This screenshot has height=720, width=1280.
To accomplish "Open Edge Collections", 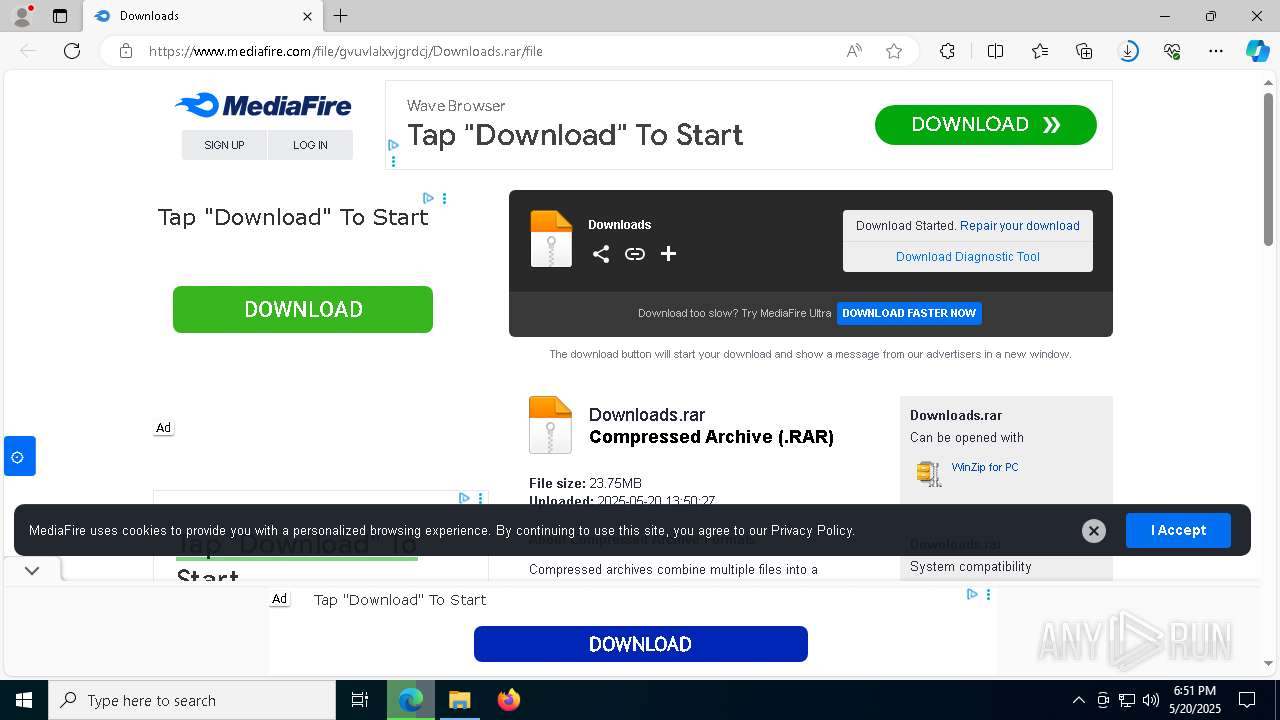I will pyautogui.click(x=1084, y=51).
